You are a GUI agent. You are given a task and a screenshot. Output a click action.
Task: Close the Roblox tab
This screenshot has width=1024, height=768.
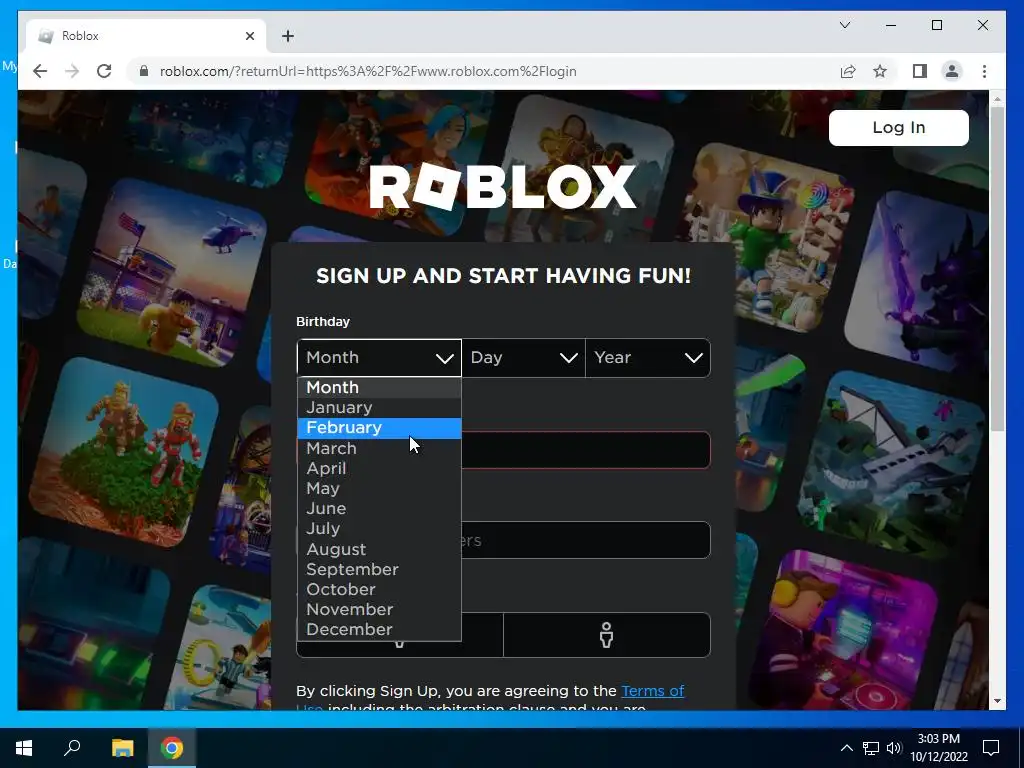(249, 36)
